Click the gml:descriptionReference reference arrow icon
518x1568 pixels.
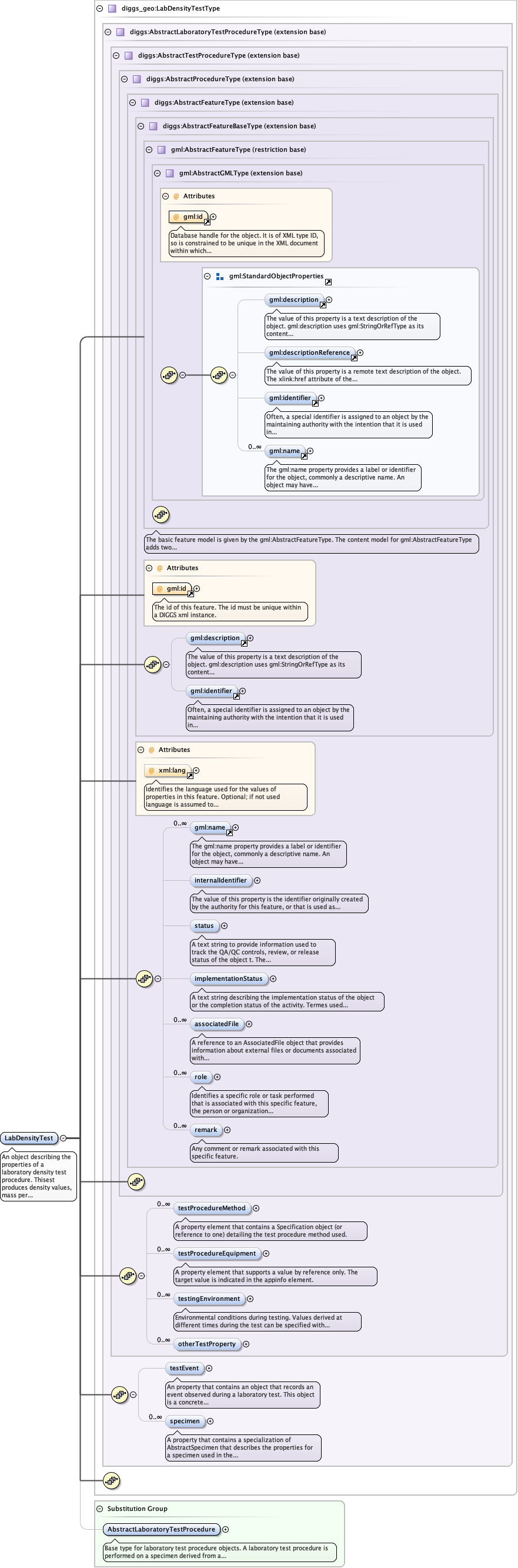pyautogui.click(x=354, y=358)
